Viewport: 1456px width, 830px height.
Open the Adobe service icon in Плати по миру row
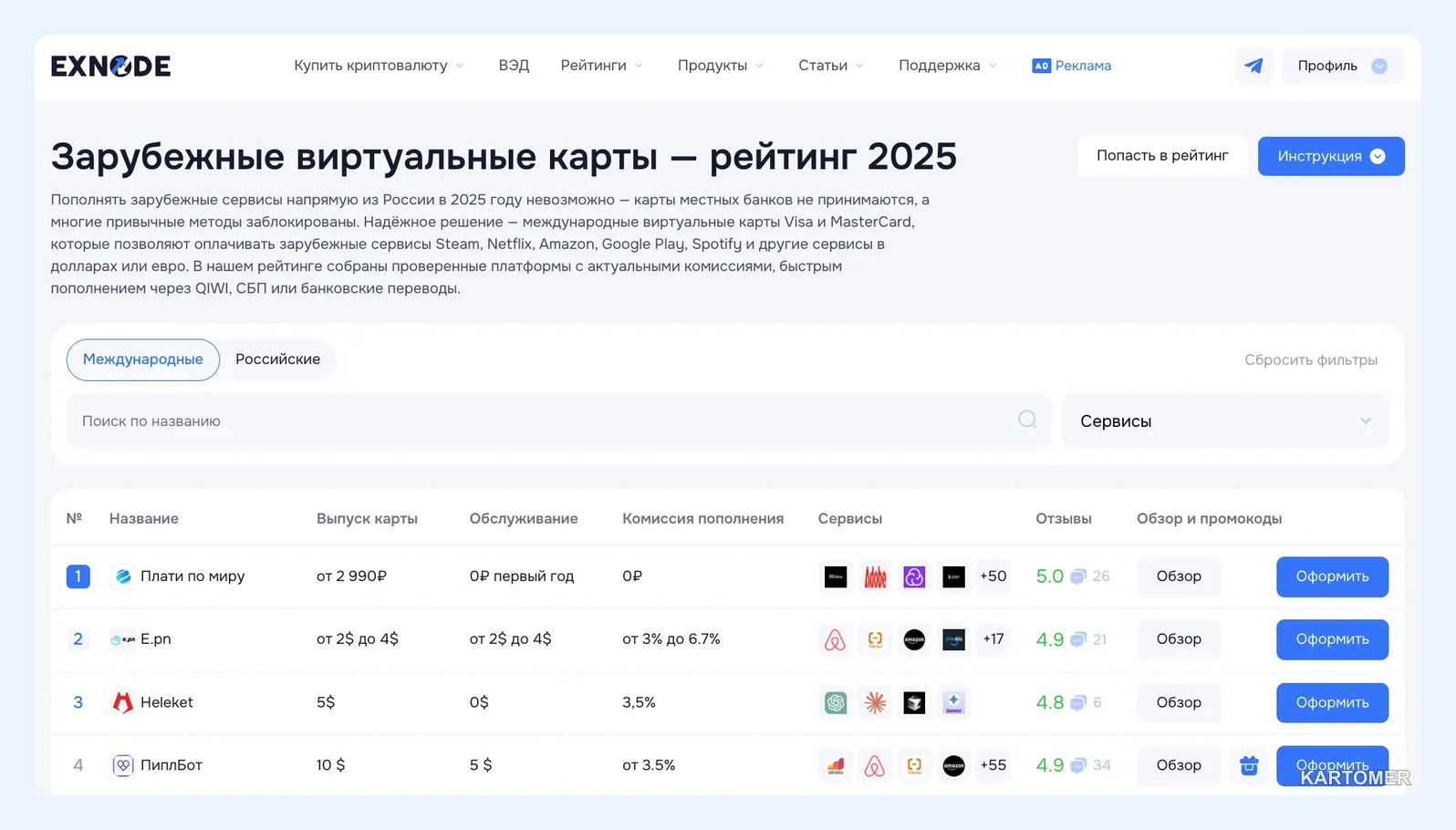coord(875,576)
